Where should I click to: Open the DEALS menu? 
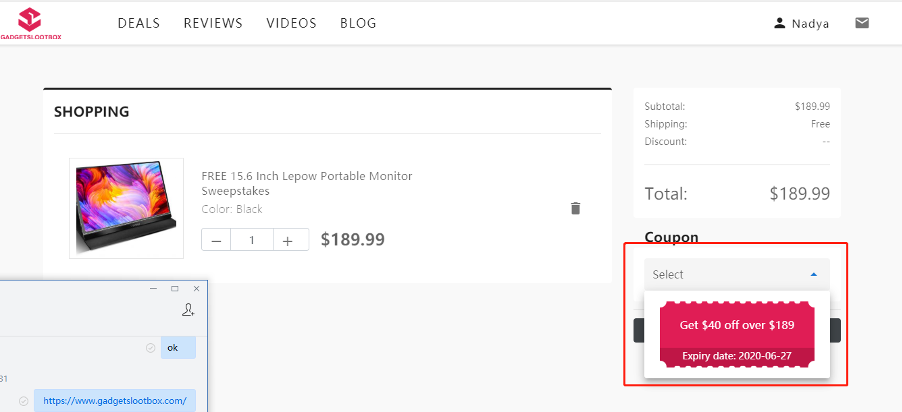(x=138, y=23)
